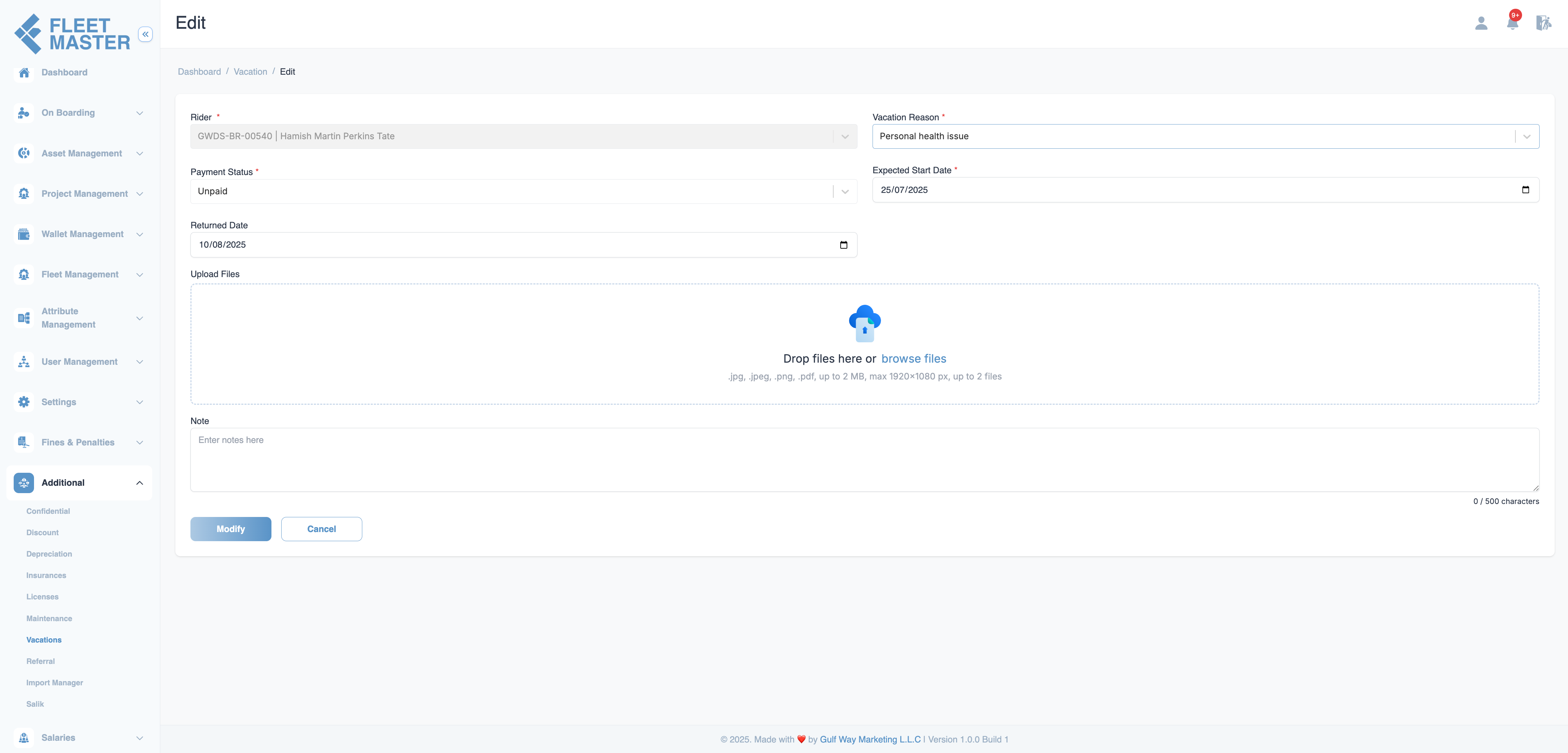
Task: Open Maintenance submenu item
Action: [x=49, y=618]
